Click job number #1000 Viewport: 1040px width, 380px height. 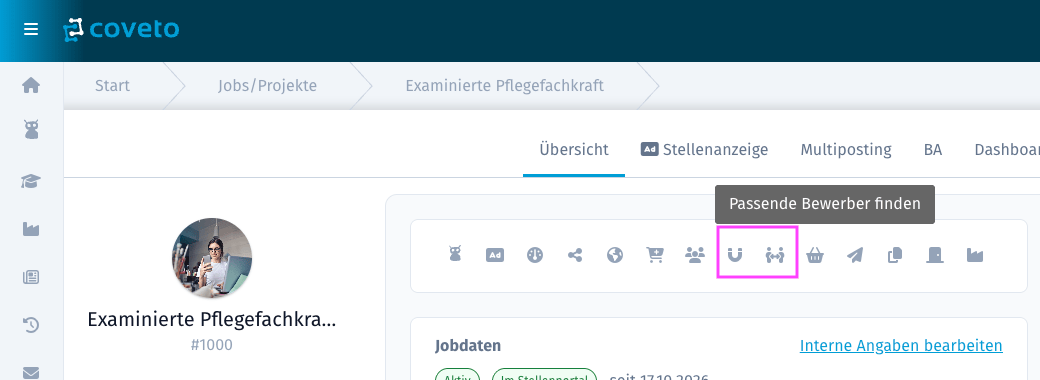[x=212, y=346]
